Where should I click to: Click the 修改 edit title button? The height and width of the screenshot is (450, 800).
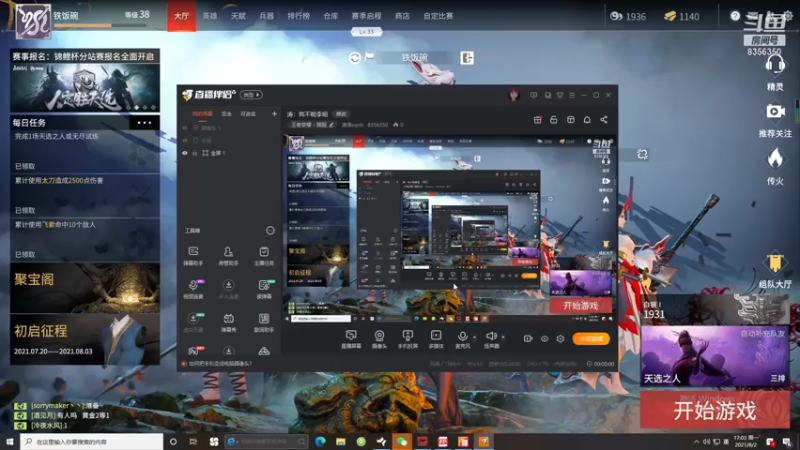(x=340, y=114)
